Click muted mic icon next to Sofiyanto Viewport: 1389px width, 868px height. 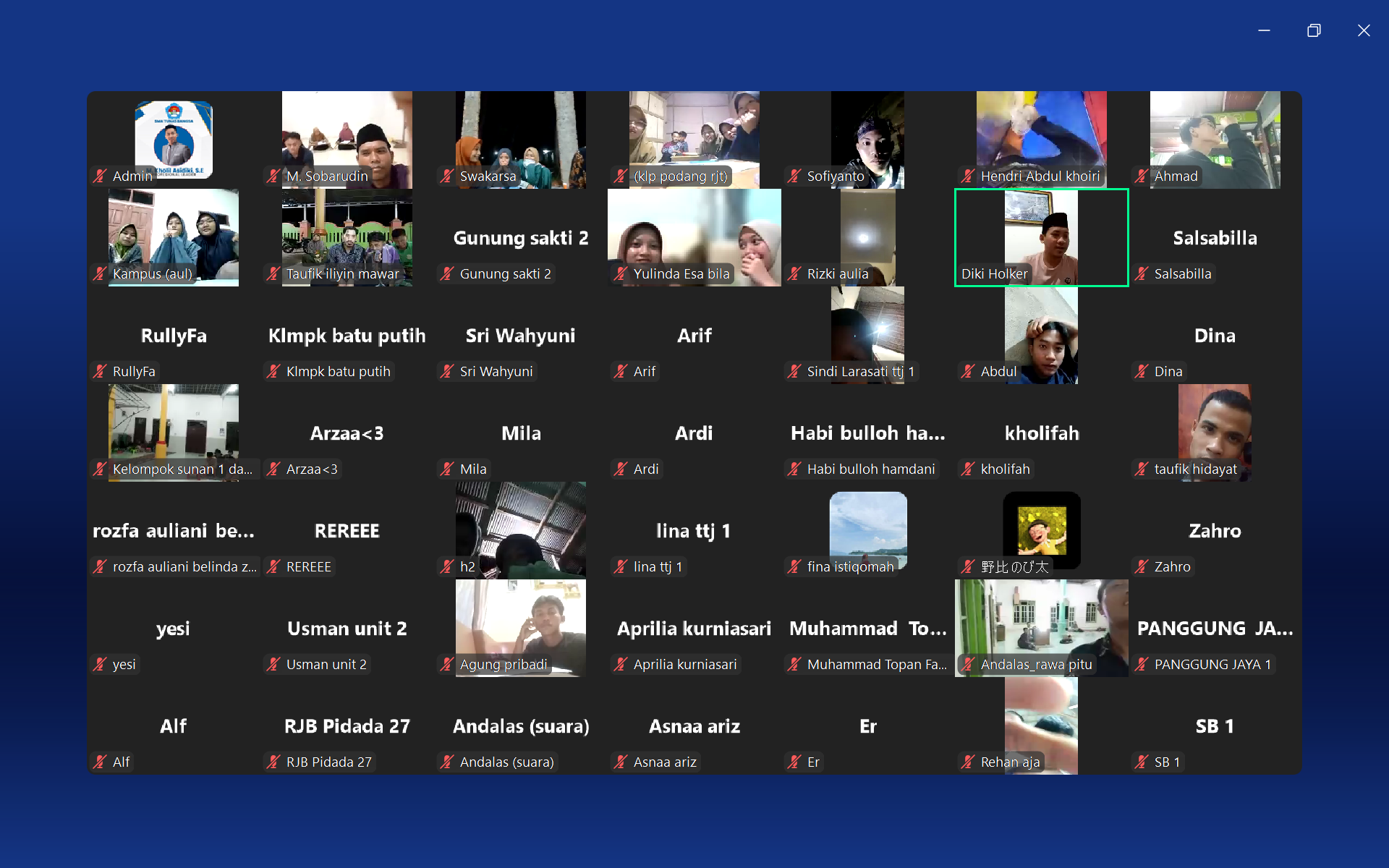(795, 176)
